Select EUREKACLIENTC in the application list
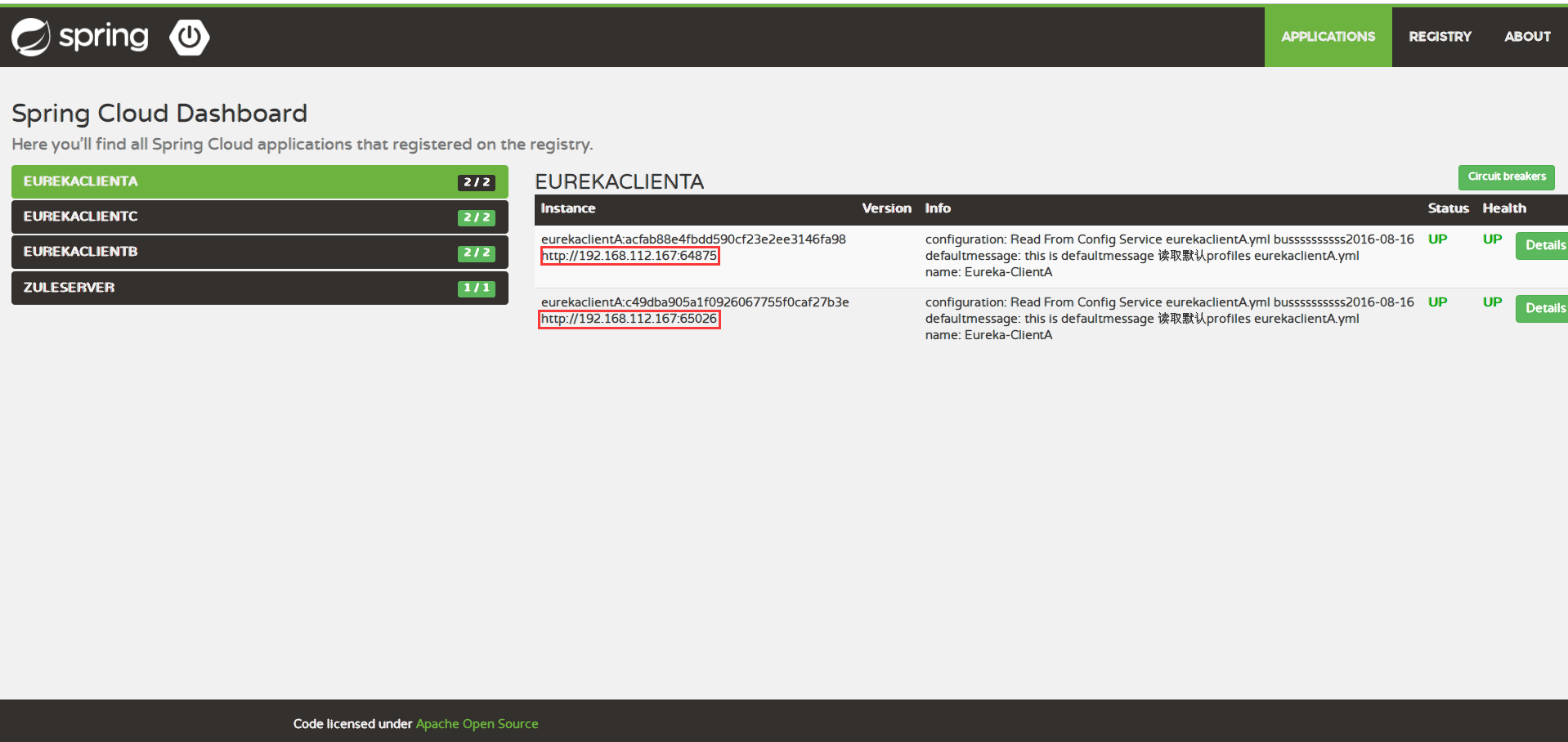 260,217
